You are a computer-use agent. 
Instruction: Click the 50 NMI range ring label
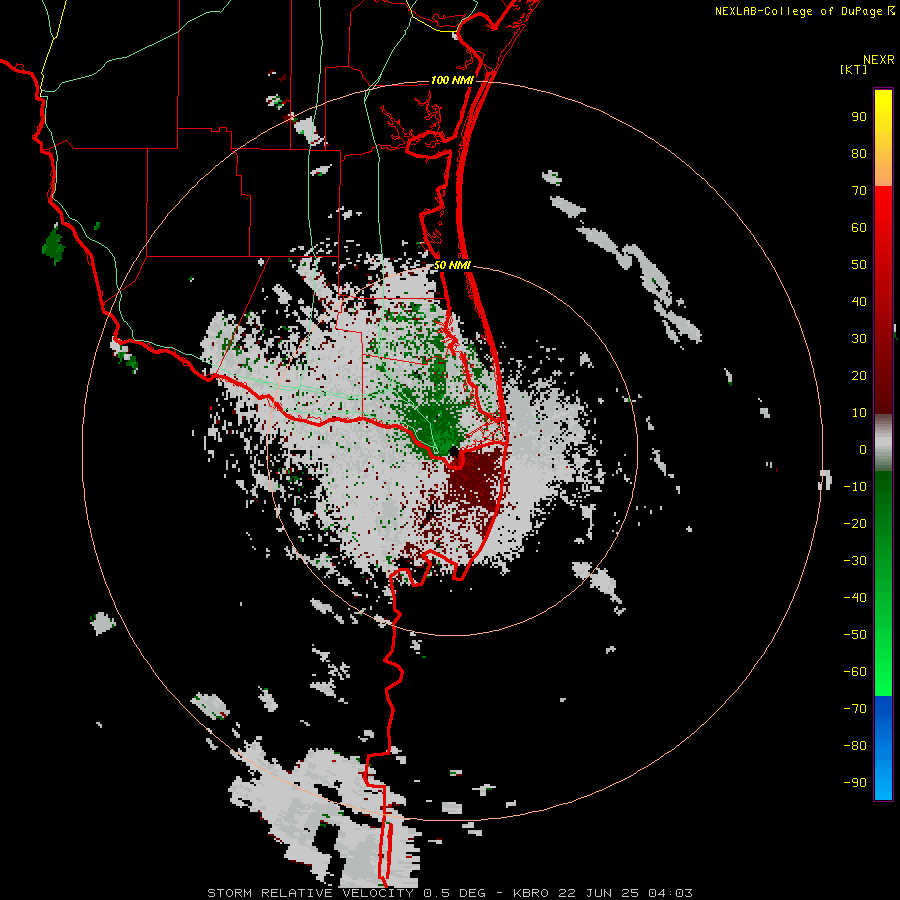[x=452, y=265]
